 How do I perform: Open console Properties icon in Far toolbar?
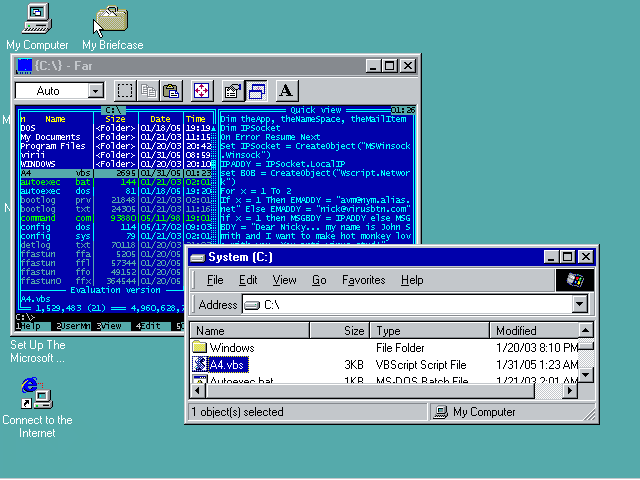coord(233,91)
